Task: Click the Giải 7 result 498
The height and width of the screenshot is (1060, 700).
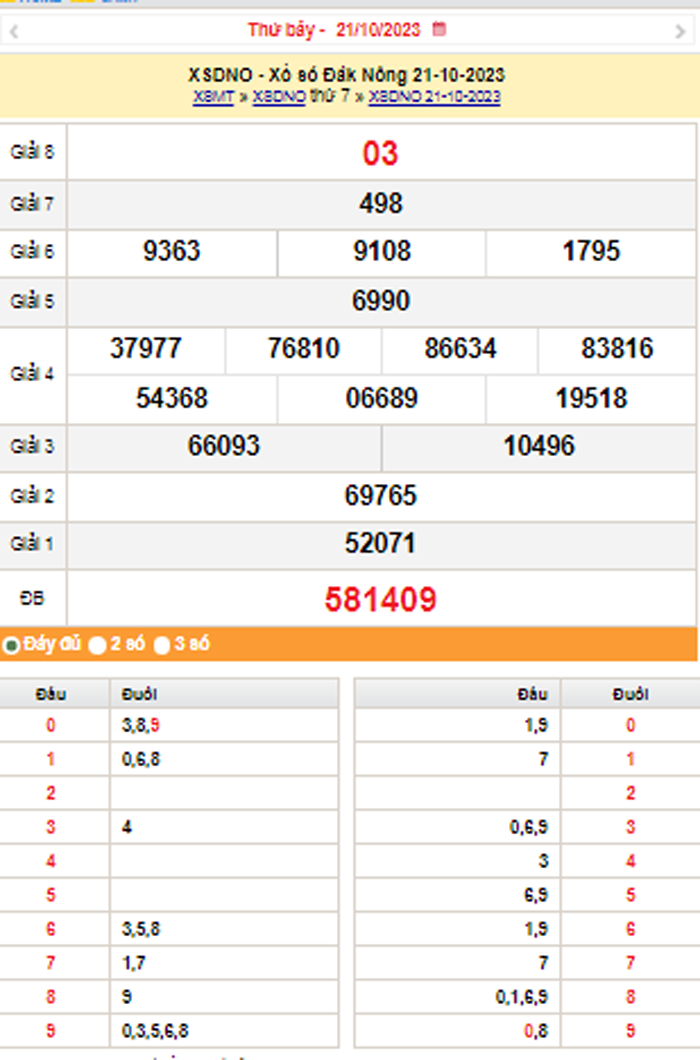Action: [380, 204]
